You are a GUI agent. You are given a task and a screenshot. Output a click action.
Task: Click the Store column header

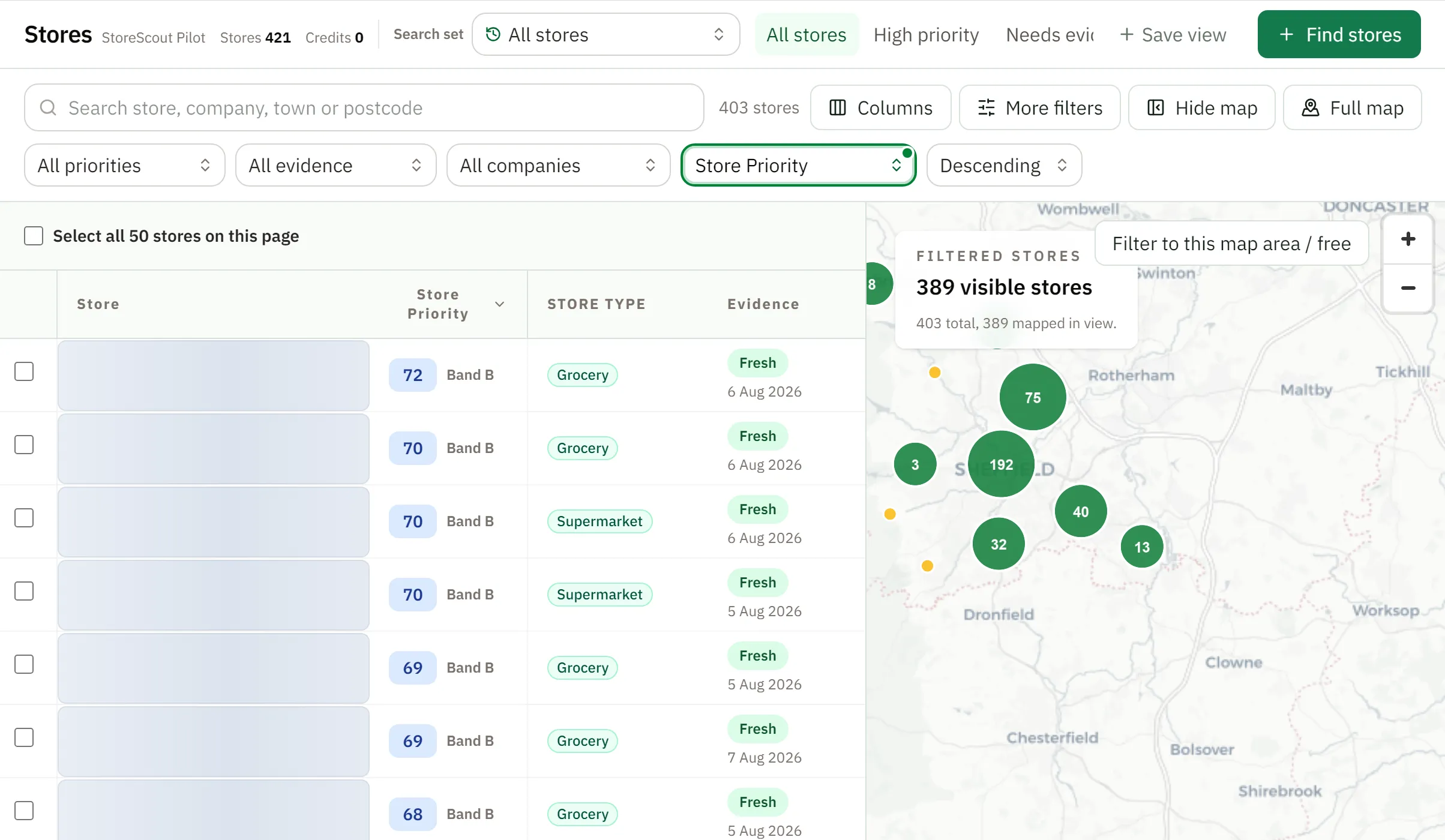[x=98, y=304]
